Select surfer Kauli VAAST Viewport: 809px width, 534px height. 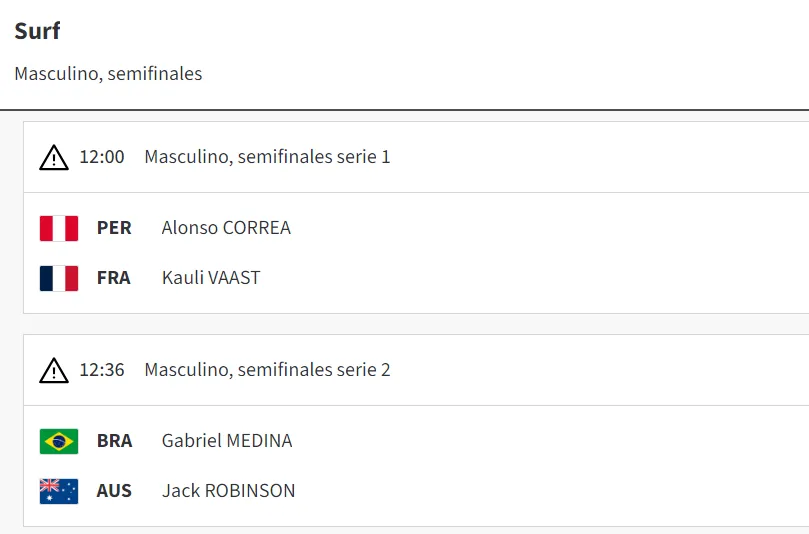click(211, 278)
